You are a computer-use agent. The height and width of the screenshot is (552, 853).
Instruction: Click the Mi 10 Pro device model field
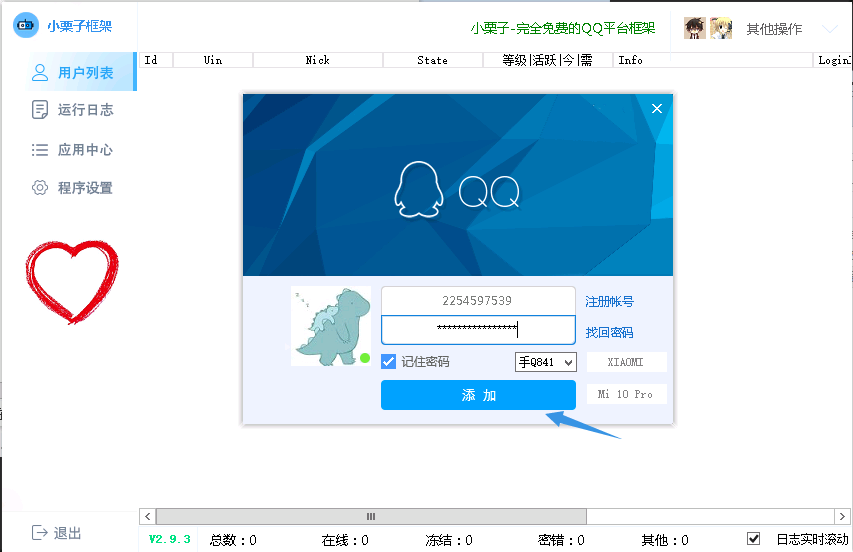626,394
